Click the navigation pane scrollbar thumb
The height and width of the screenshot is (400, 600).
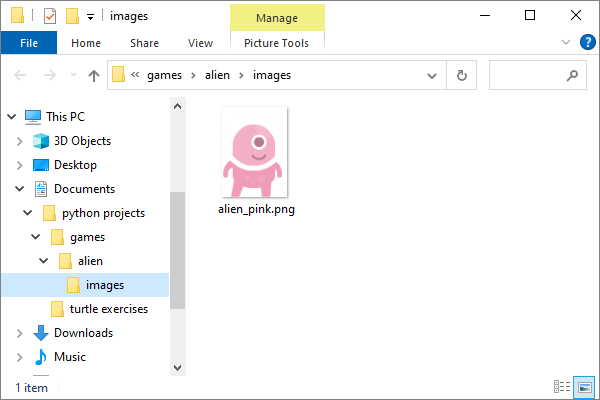[x=178, y=250]
